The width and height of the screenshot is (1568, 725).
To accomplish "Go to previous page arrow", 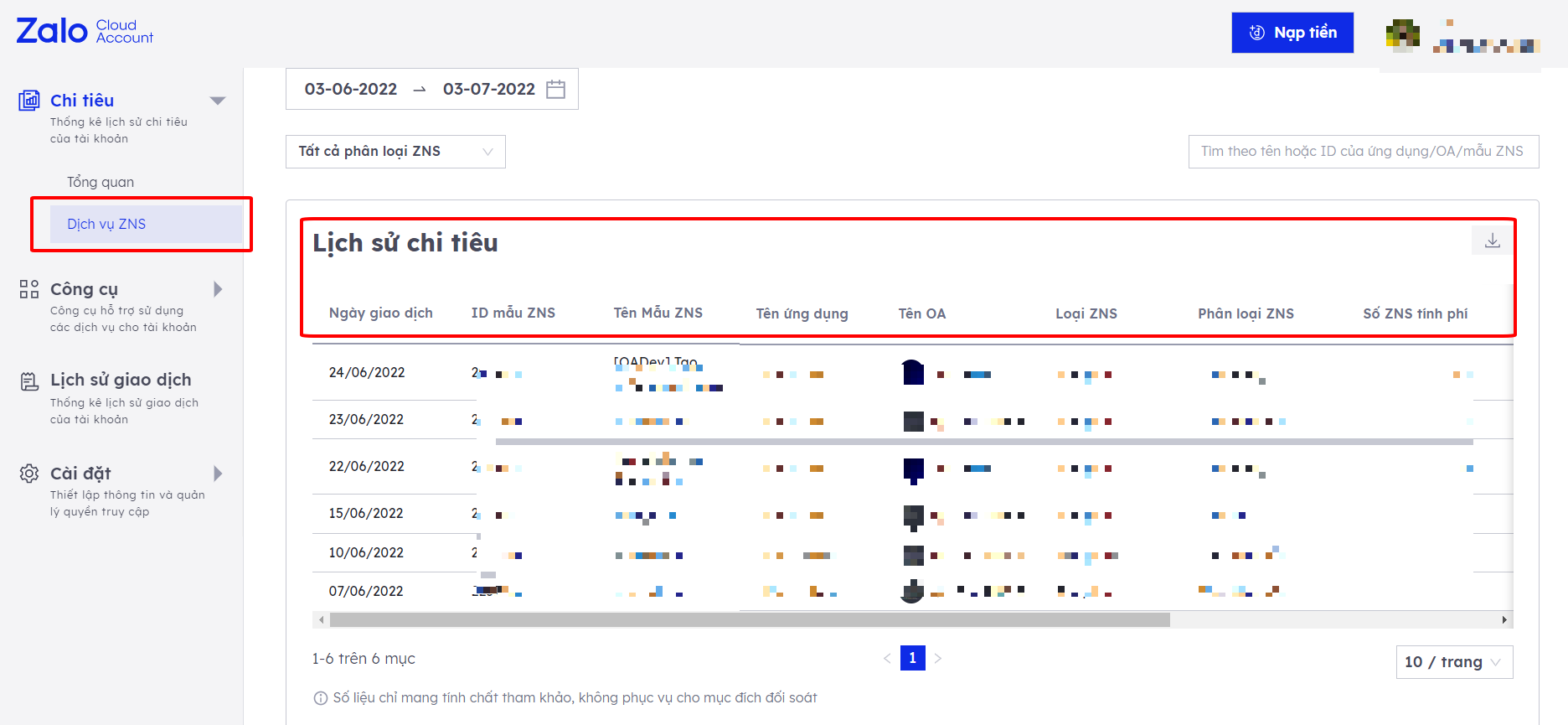I will click(887, 658).
